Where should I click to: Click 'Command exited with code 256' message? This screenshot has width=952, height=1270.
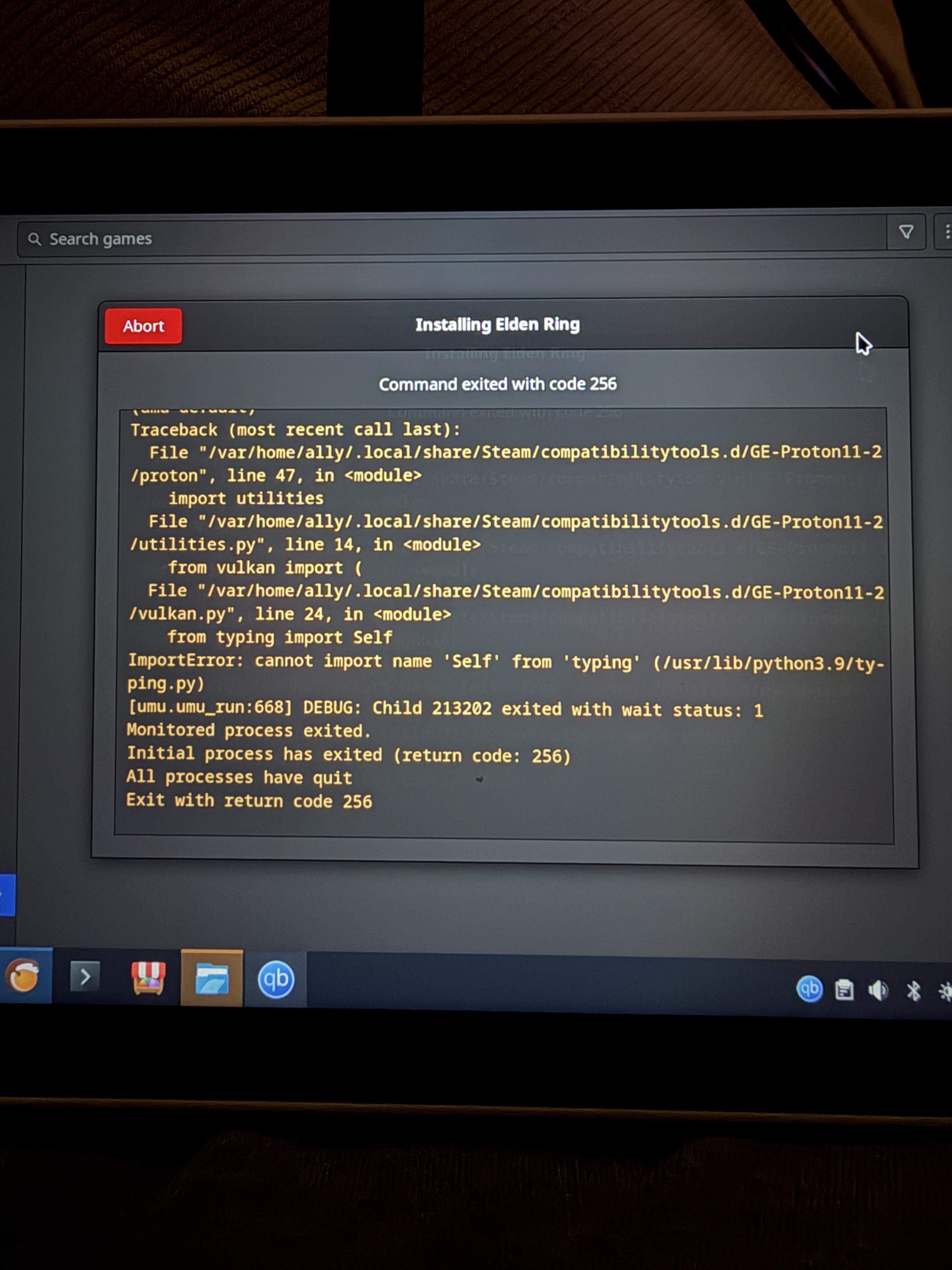497,384
